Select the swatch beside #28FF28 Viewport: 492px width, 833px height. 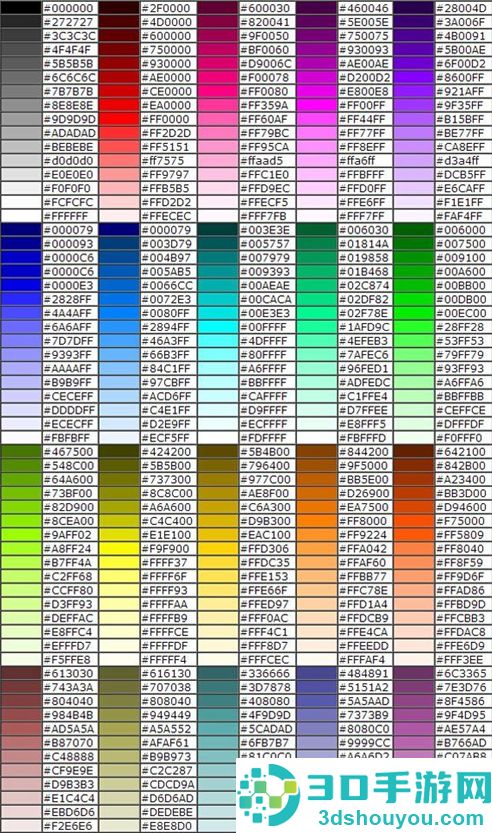tap(413, 327)
